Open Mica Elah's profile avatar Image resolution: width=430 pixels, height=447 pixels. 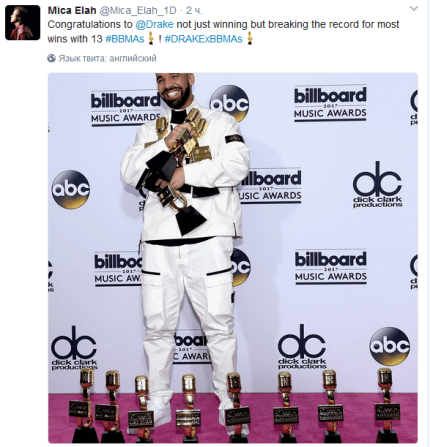23,22
